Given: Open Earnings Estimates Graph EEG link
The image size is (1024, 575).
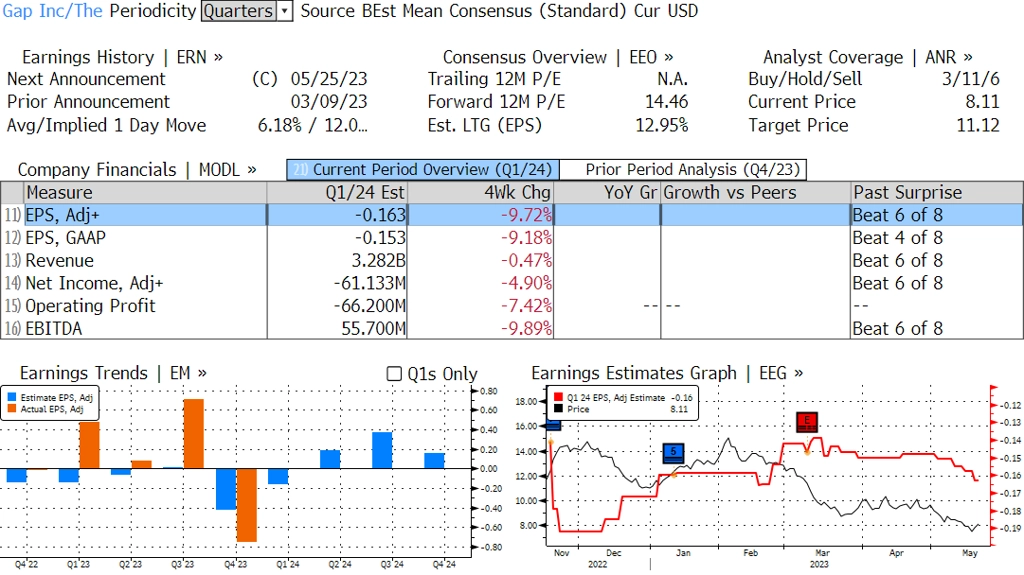Looking at the screenshot, I should click(x=667, y=373).
